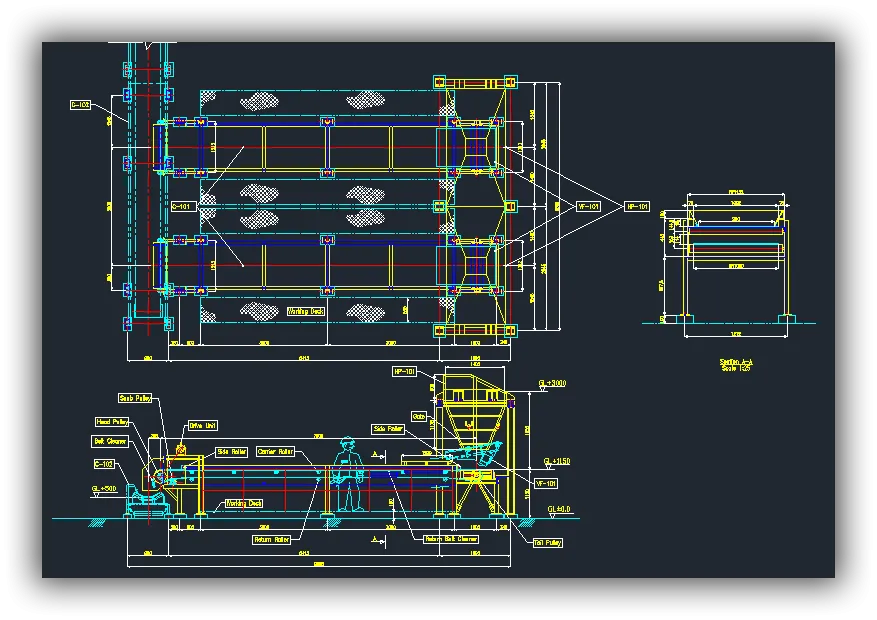Click the Gate callout on the hopper
877x620 pixels.
(420, 416)
